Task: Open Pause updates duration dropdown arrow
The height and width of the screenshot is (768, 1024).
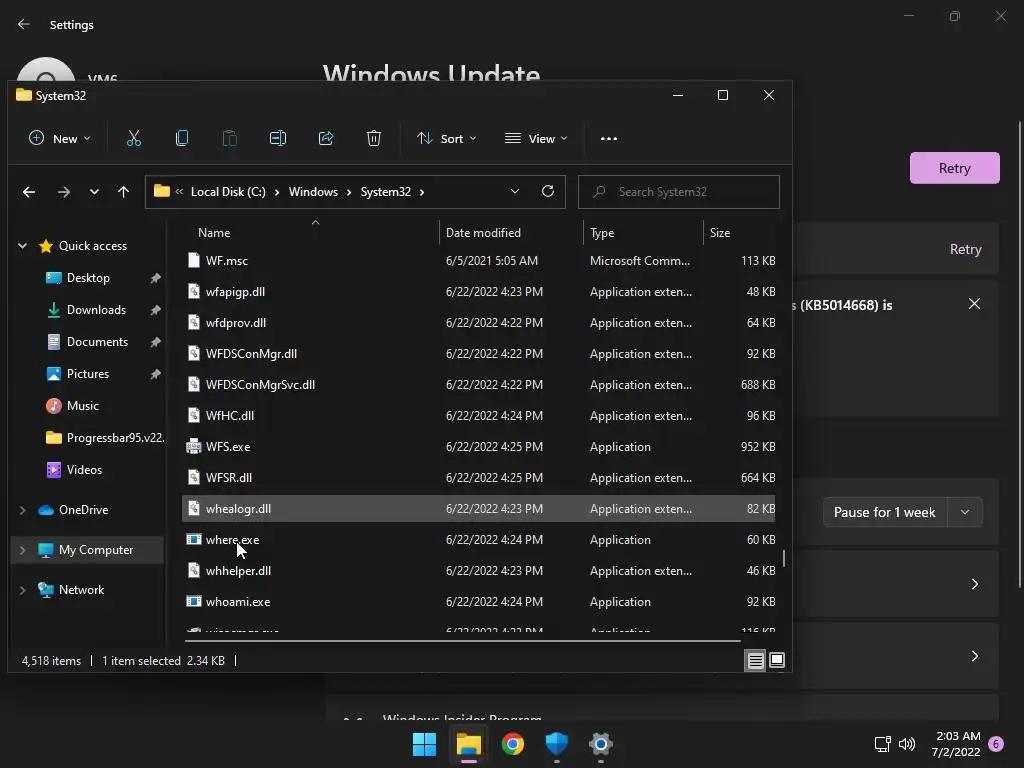Action: [965, 512]
